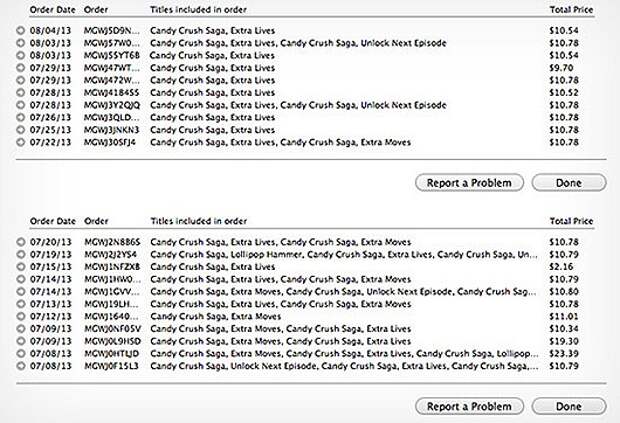Select order number MGWJ3Y2QJQ text
This screenshot has width=620, height=423.
click(112, 105)
